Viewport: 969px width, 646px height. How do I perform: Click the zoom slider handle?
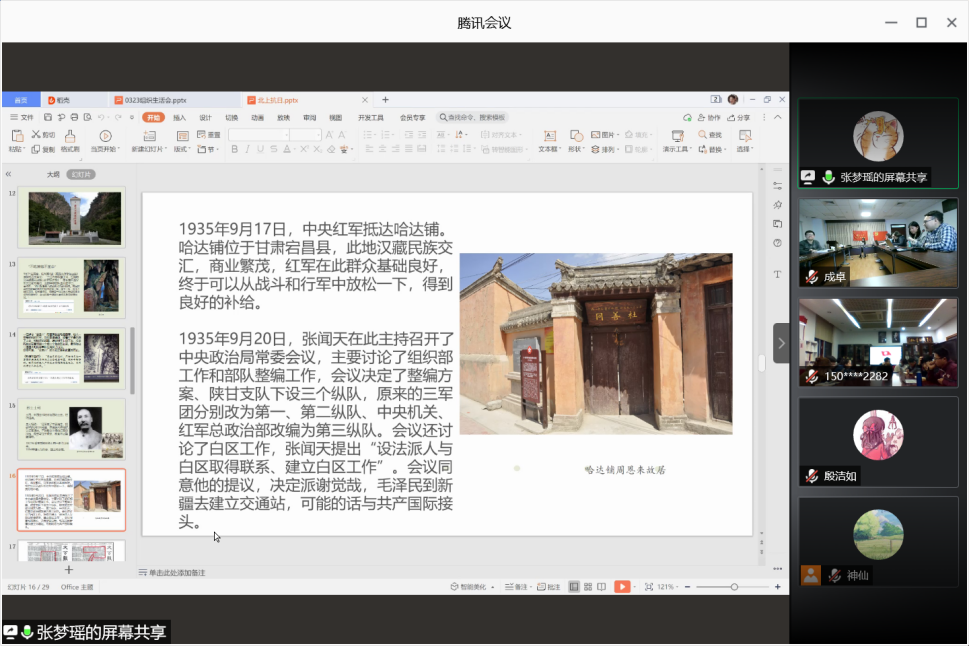tap(734, 587)
